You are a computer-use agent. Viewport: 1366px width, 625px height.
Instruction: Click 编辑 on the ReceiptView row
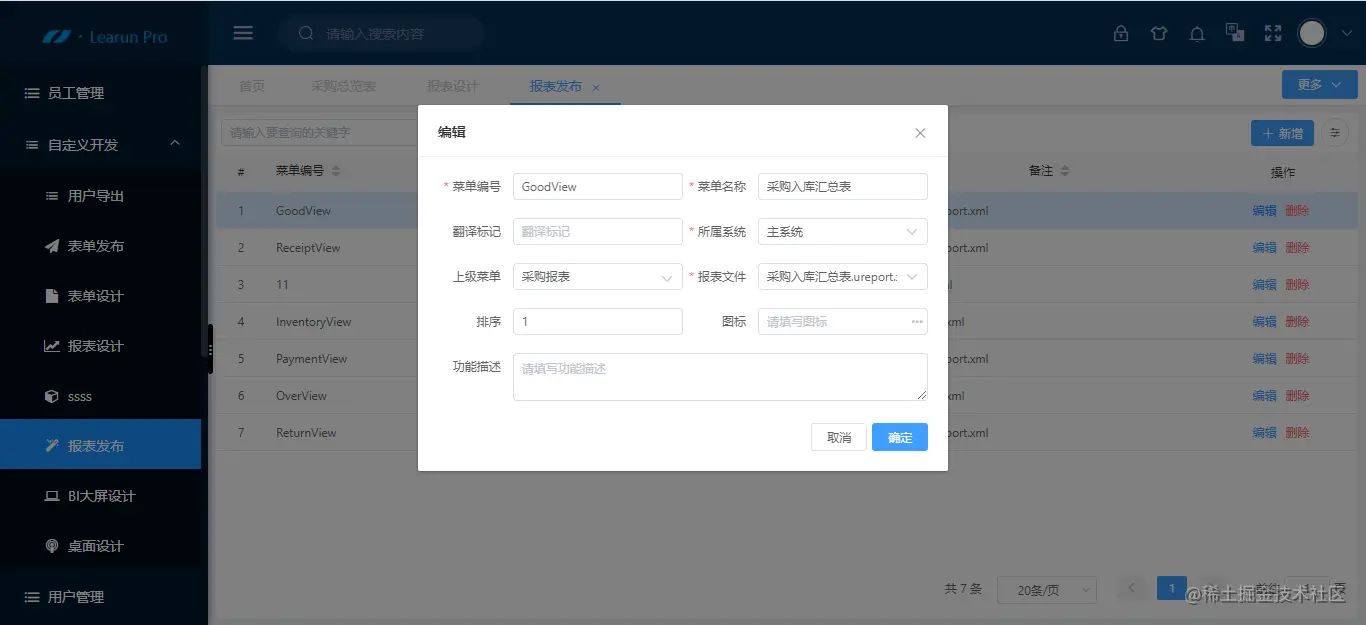click(x=1263, y=247)
